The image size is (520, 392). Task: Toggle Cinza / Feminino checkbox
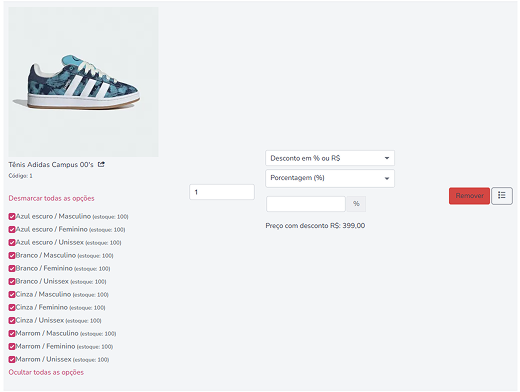click(x=12, y=308)
